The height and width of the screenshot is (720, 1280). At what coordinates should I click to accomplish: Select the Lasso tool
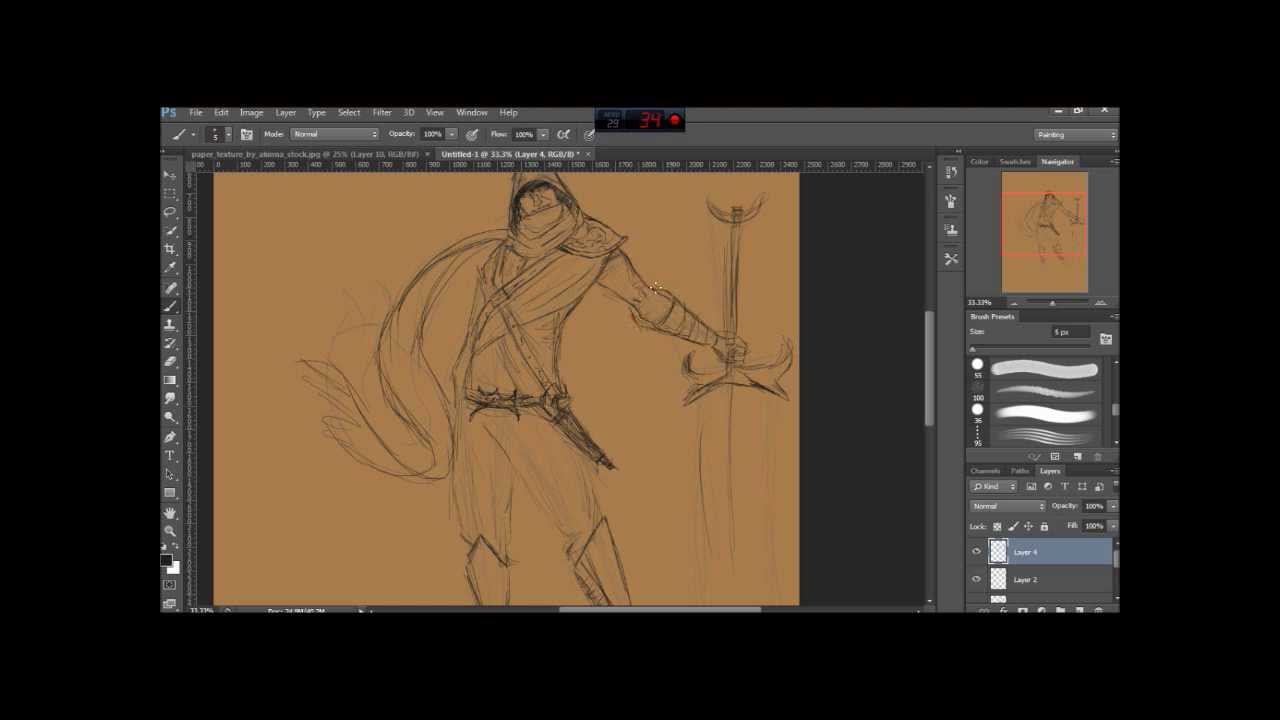coord(170,211)
